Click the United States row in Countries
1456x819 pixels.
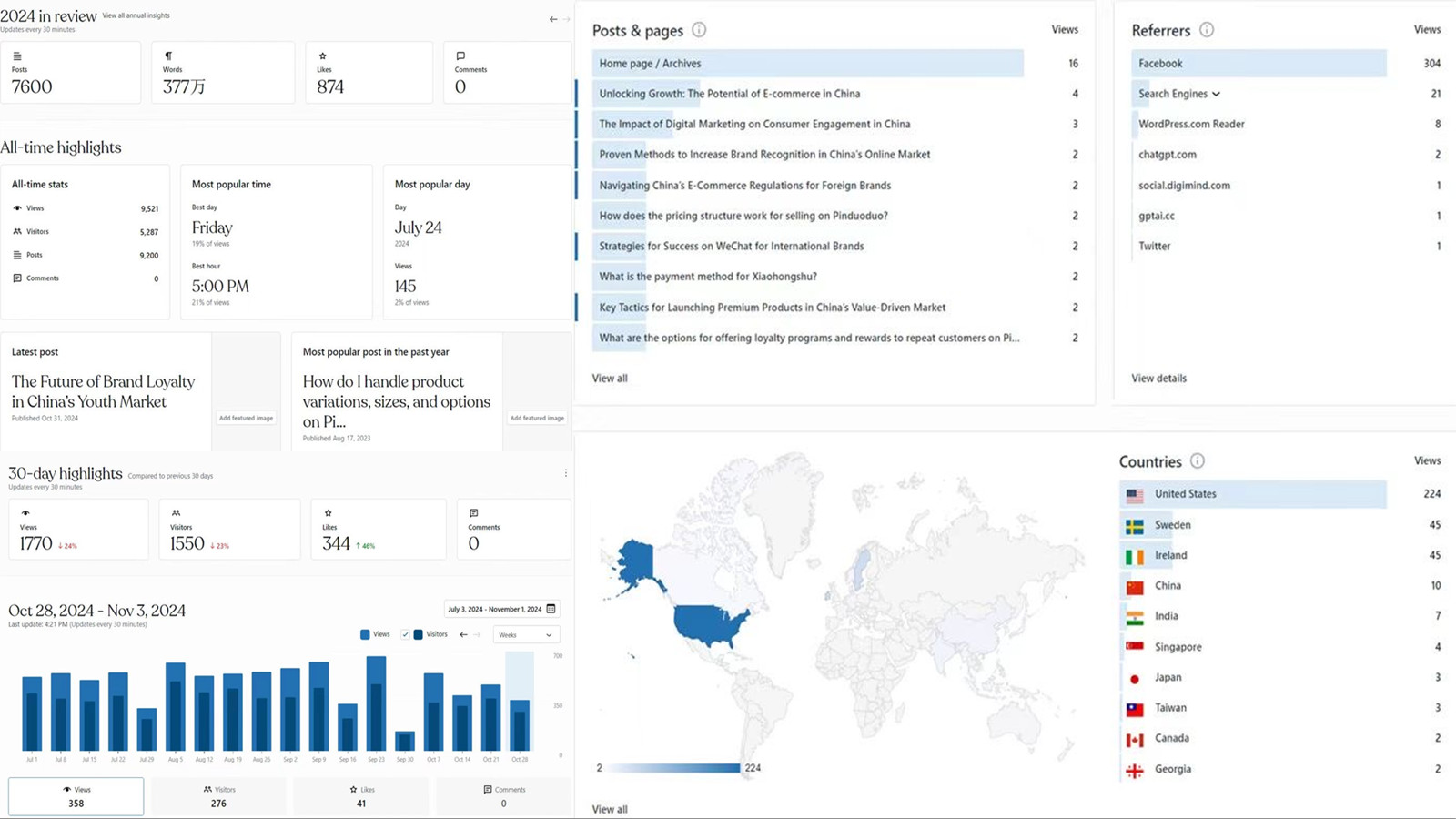[1252, 494]
